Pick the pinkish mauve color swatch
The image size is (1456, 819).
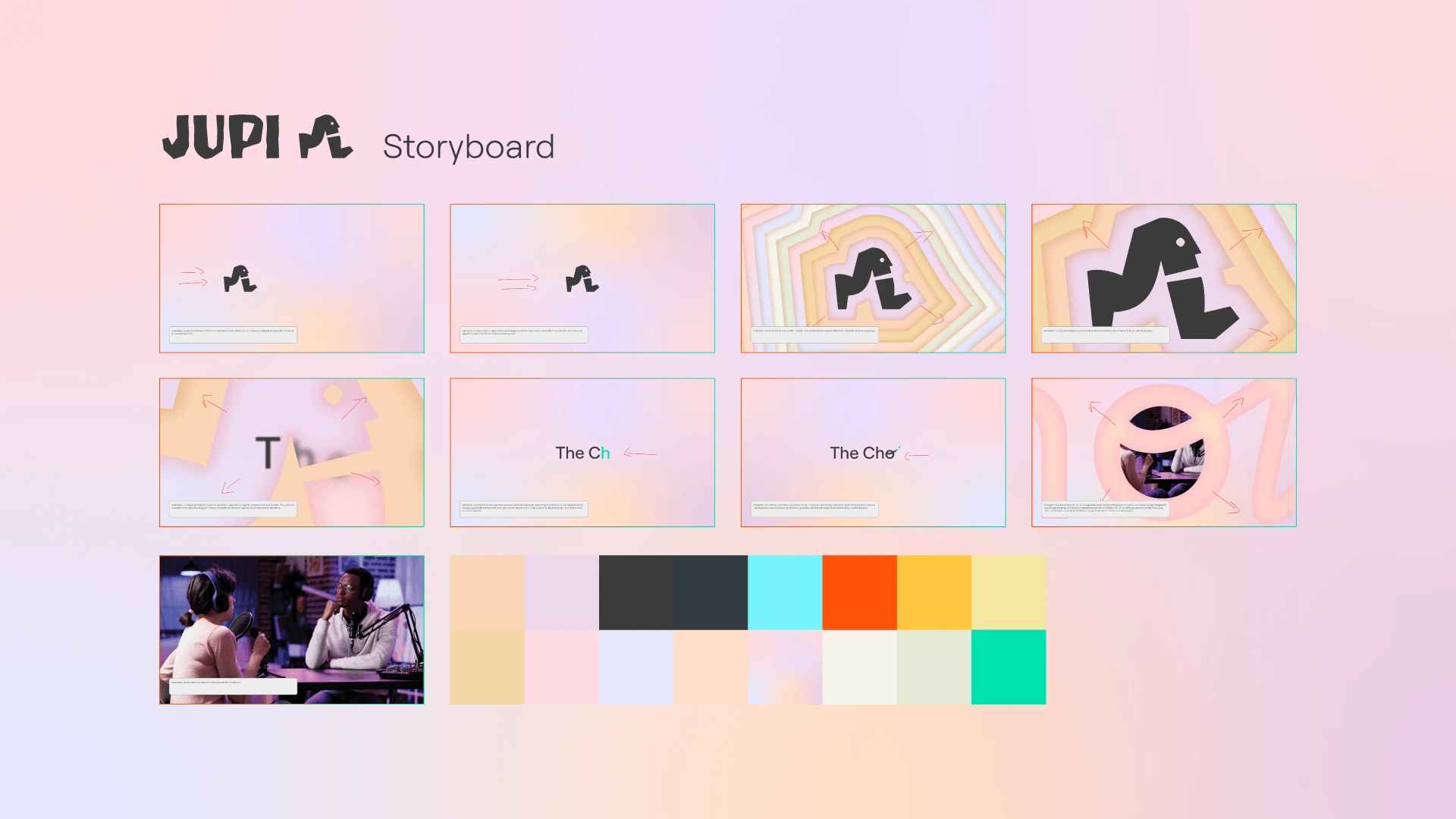coord(562,592)
